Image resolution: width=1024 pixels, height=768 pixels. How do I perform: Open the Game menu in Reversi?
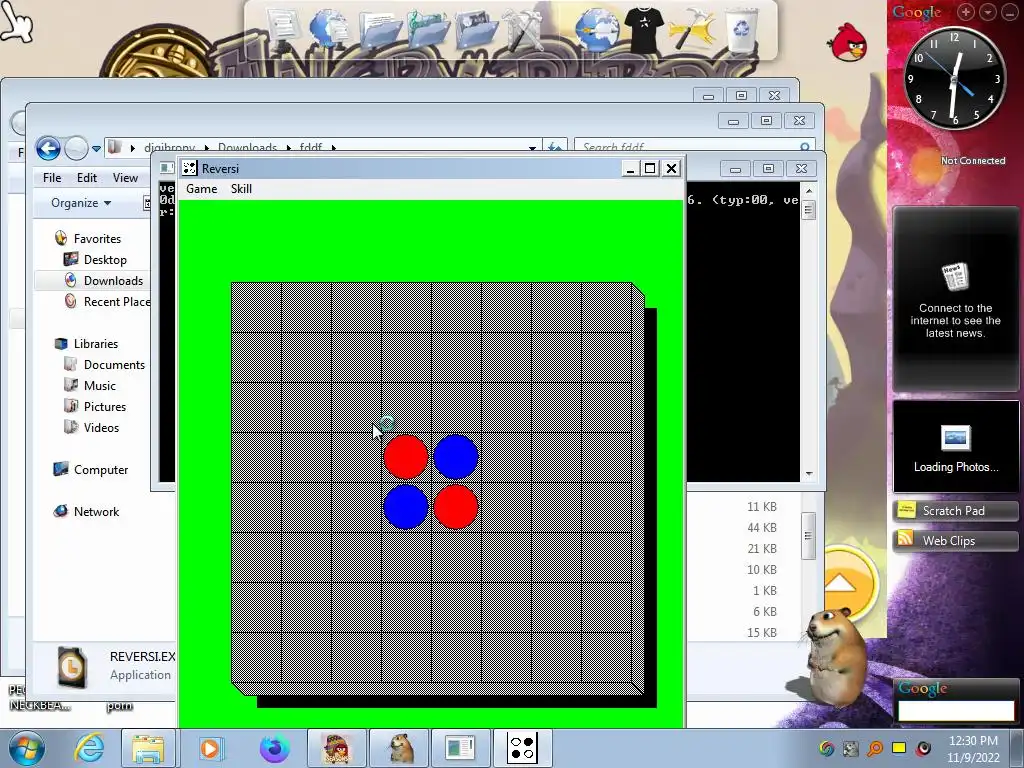(201, 189)
